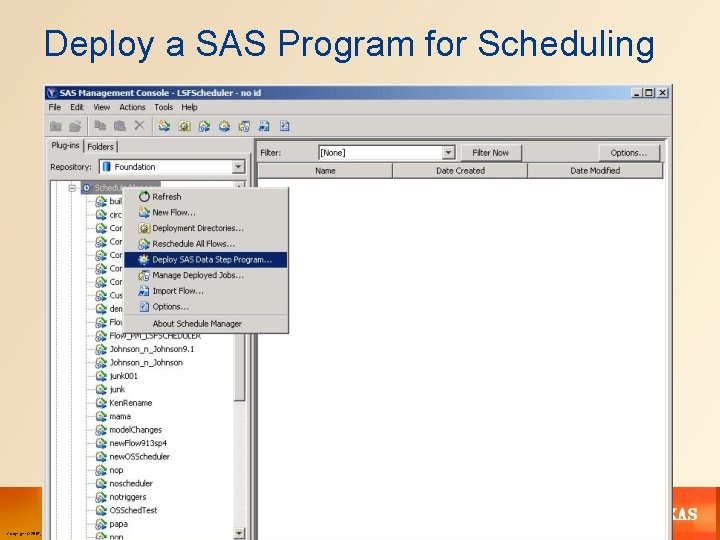Switch to the Folders tab
This screenshot has height=540, width=720.
(x=100, y=146)
